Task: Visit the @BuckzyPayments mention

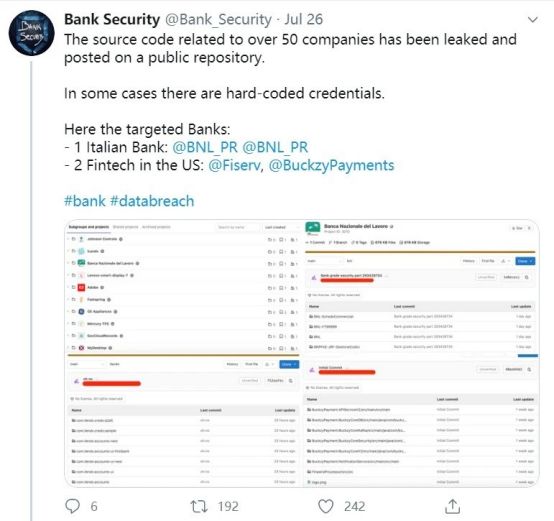Action: [x=331, y=165]
